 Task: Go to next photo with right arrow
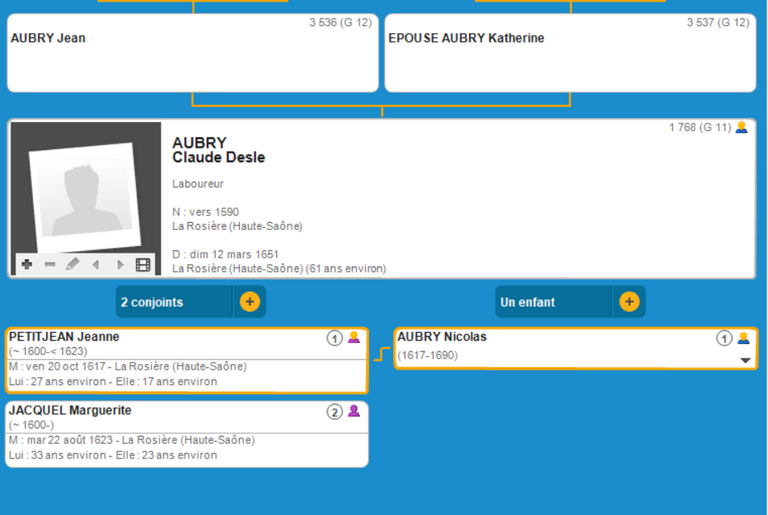120,265
